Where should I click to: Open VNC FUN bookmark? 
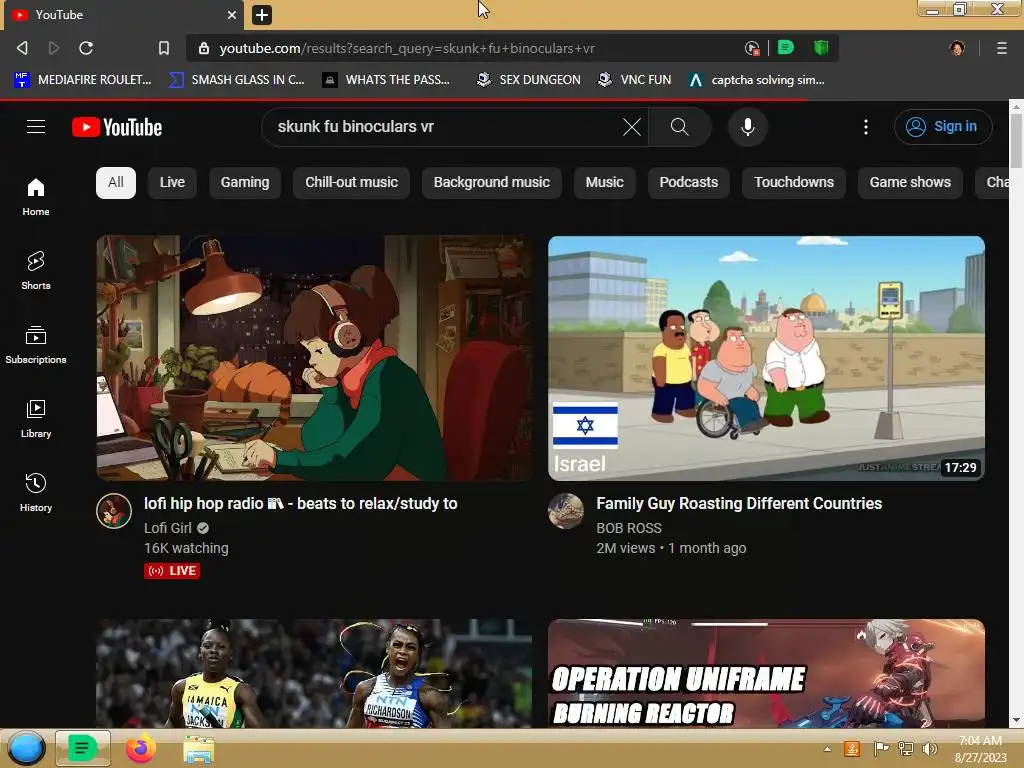pyautogui.click(x=635, y=80)
